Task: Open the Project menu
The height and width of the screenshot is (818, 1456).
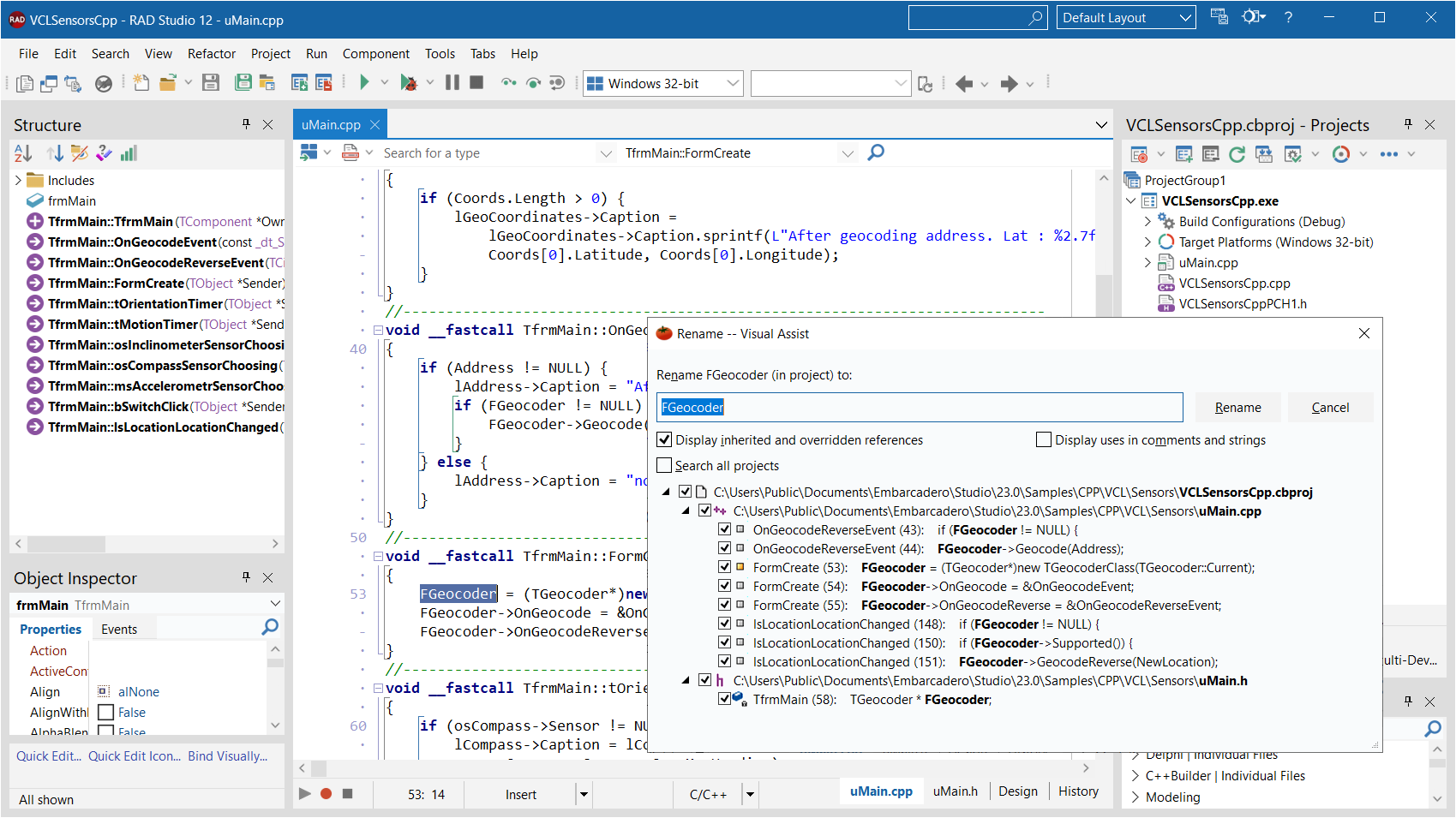Action: [271, 54]
